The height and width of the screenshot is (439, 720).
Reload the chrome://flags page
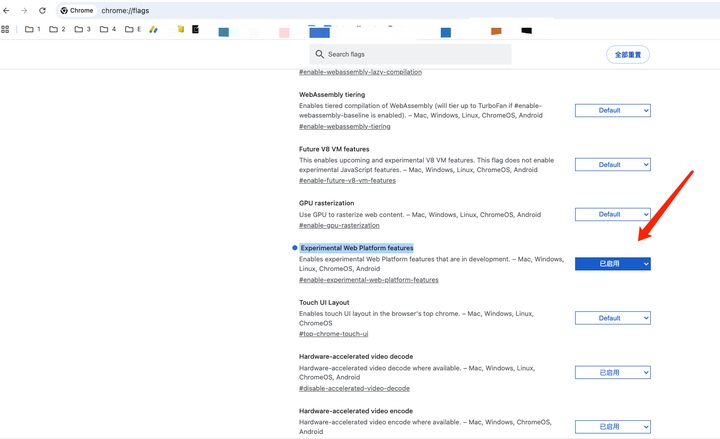coord(42,10)
